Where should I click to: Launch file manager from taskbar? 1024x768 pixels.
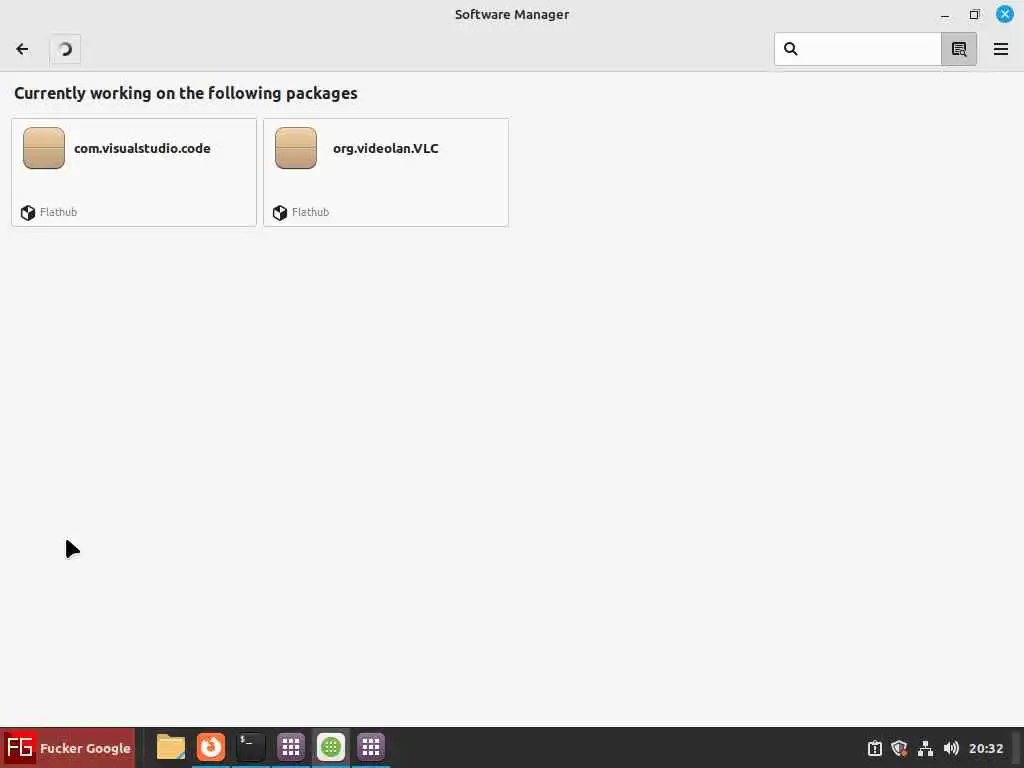click(x=171, y=747)
